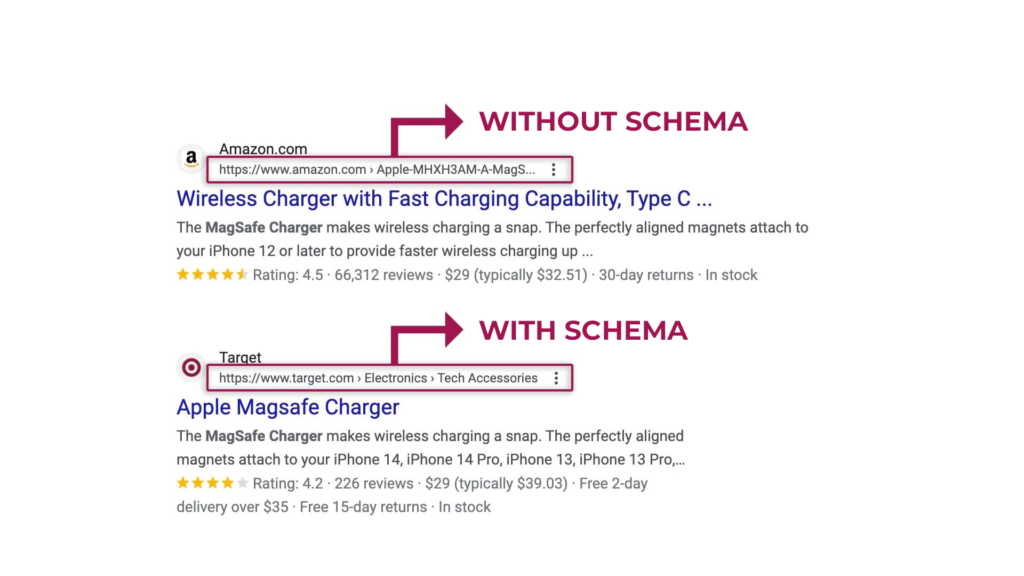
Task: Select the Tech Accessories breadcrumb
Action: pos(487,378)
